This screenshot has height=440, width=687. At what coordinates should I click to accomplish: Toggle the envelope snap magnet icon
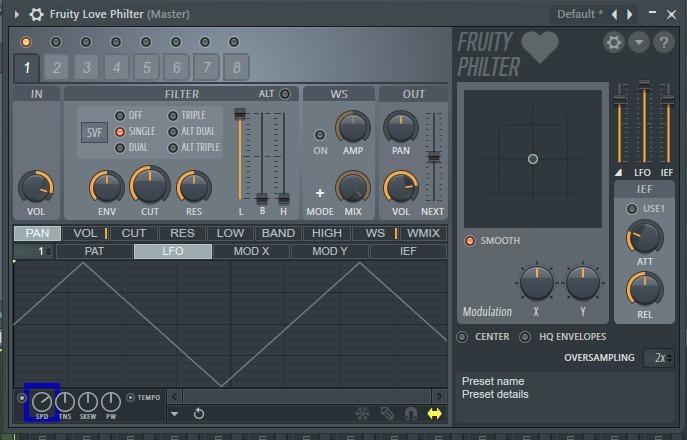tap(411, 414)
